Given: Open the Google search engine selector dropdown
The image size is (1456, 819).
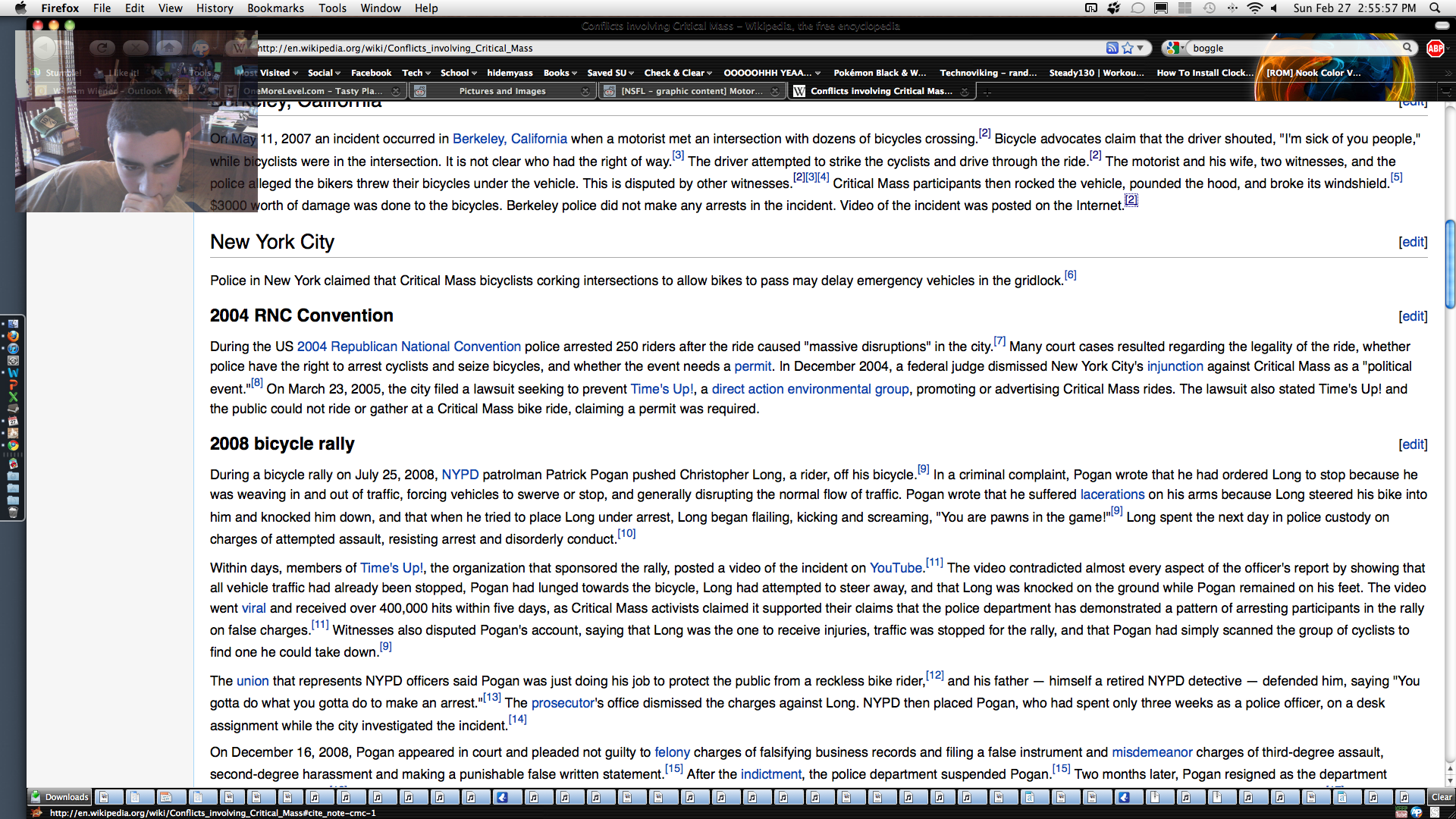Looking at the screenshot, I should (1175, 48).
